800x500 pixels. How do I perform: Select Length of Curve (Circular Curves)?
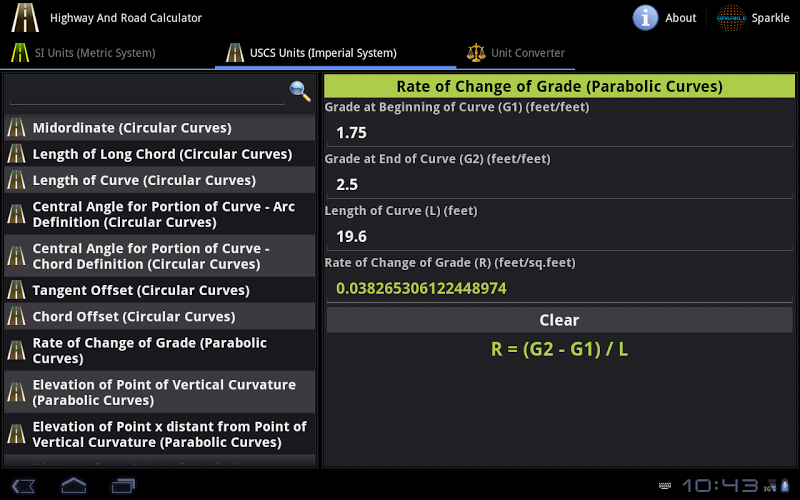pos(160,180)
